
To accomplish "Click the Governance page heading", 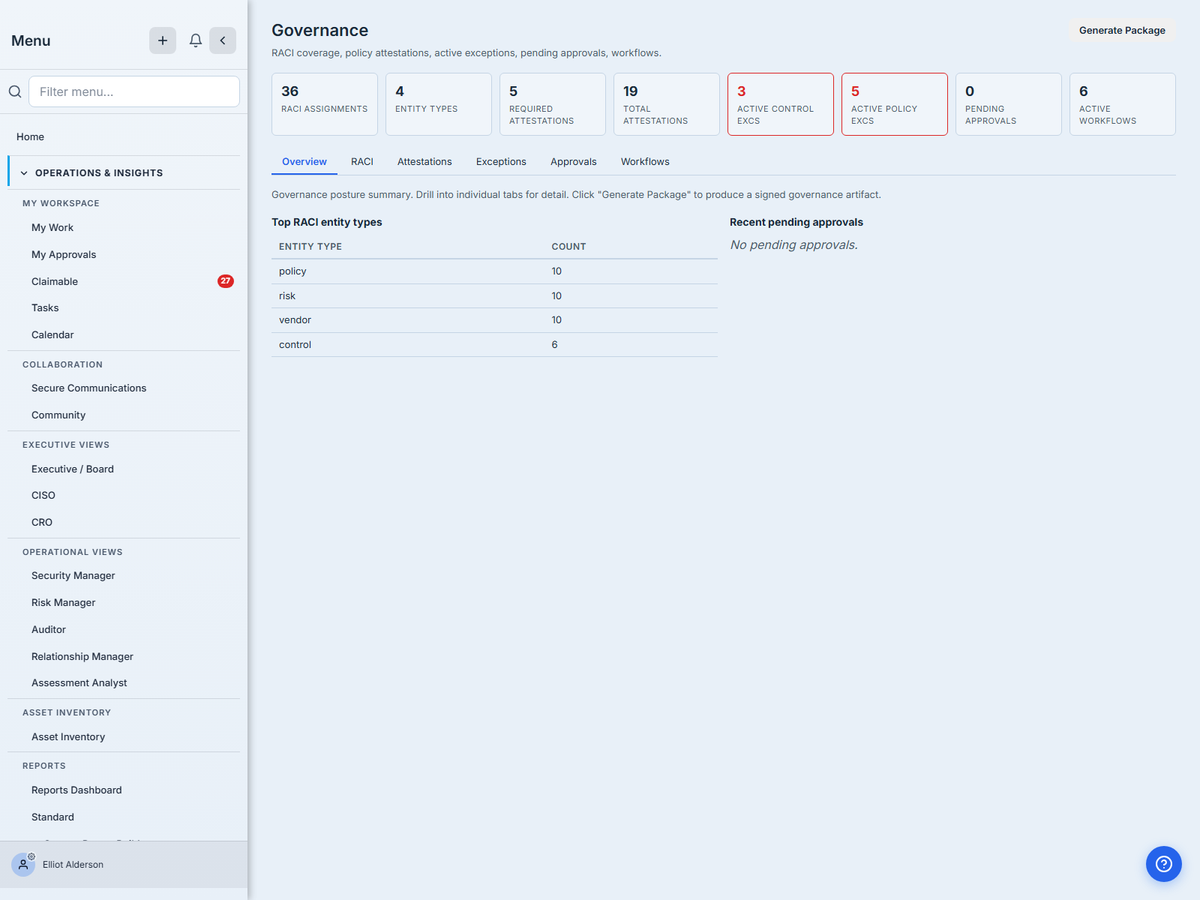I will (320, 31).
